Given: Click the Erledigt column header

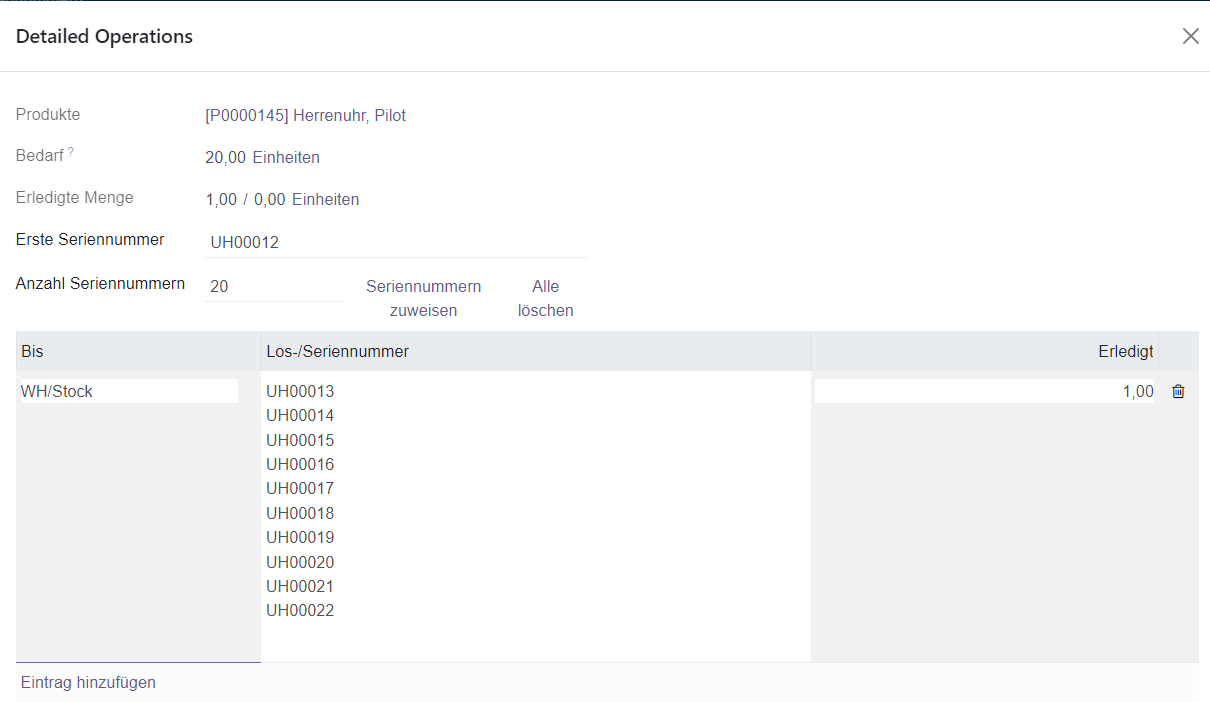Looking at the screenshot, I should (1125, 352).
